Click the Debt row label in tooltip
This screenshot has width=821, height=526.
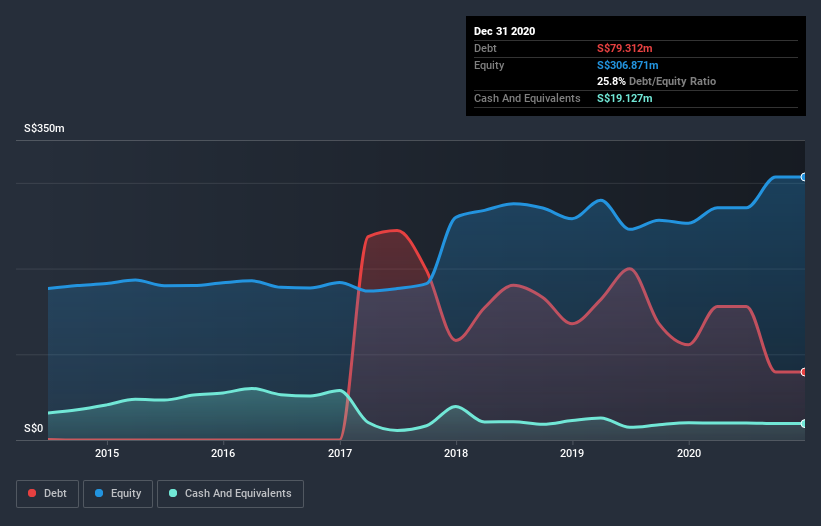485,48
